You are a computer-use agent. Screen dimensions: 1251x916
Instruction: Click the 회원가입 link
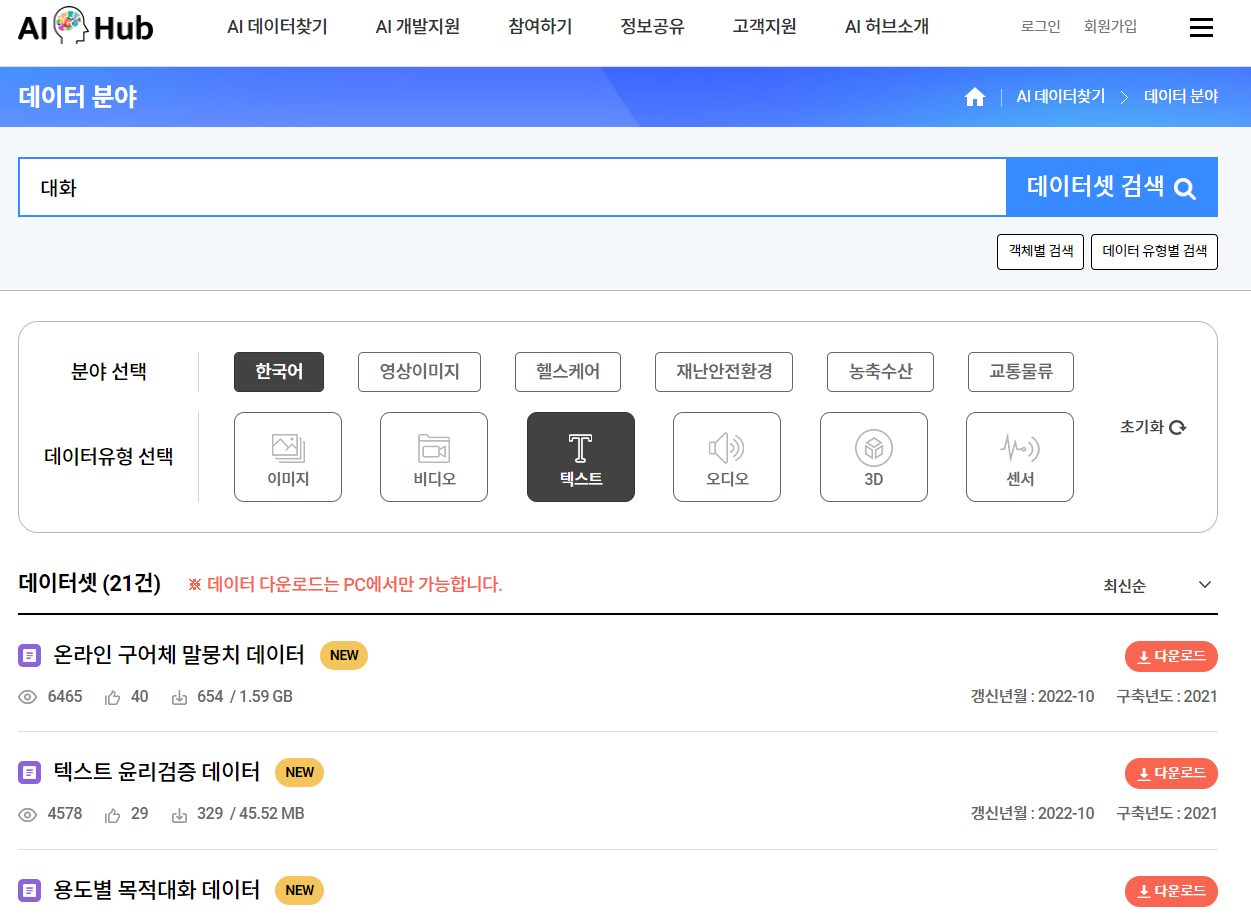[x=1110, y=27]
